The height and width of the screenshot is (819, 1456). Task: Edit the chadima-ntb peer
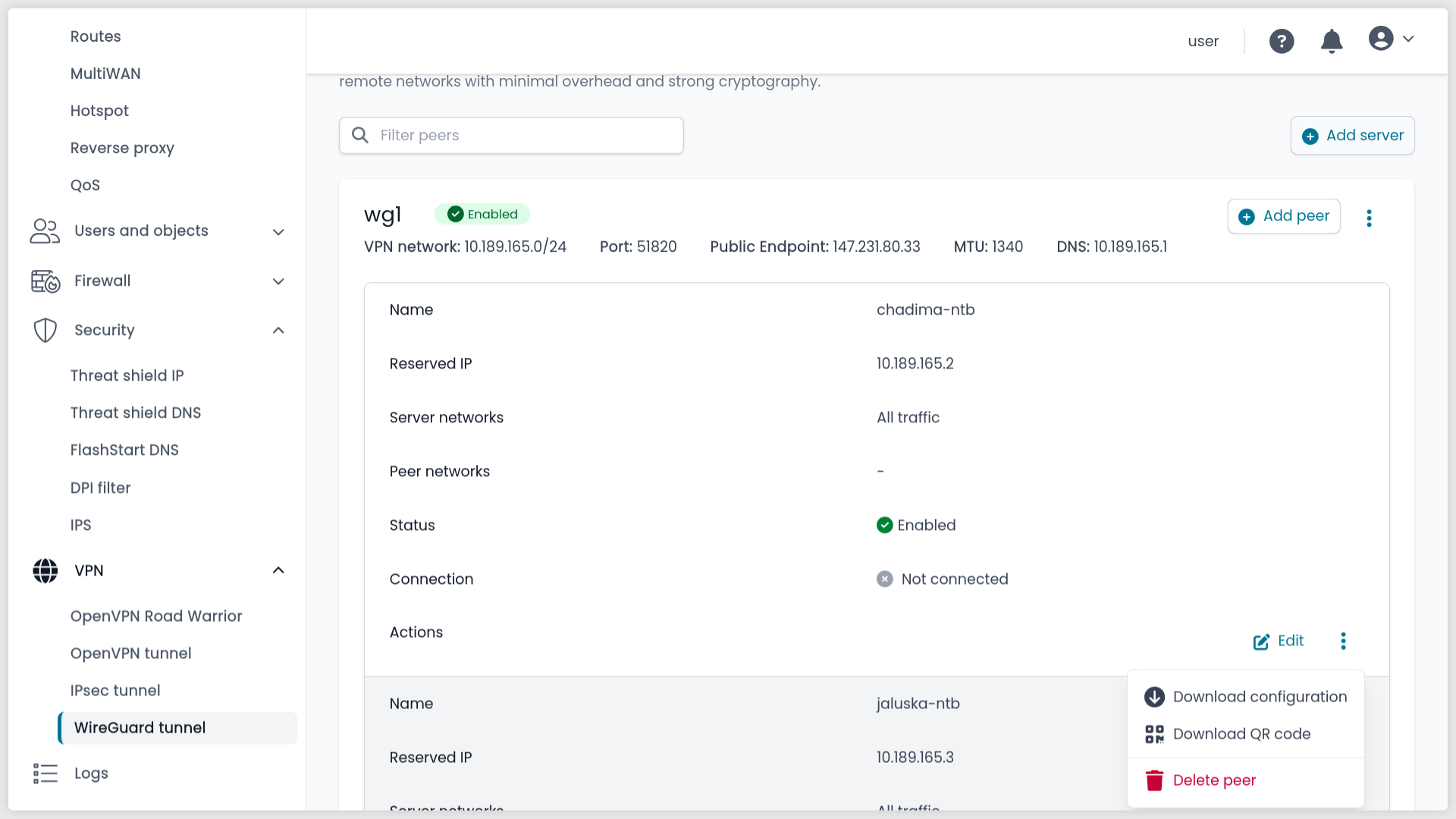pos(1279,642)
